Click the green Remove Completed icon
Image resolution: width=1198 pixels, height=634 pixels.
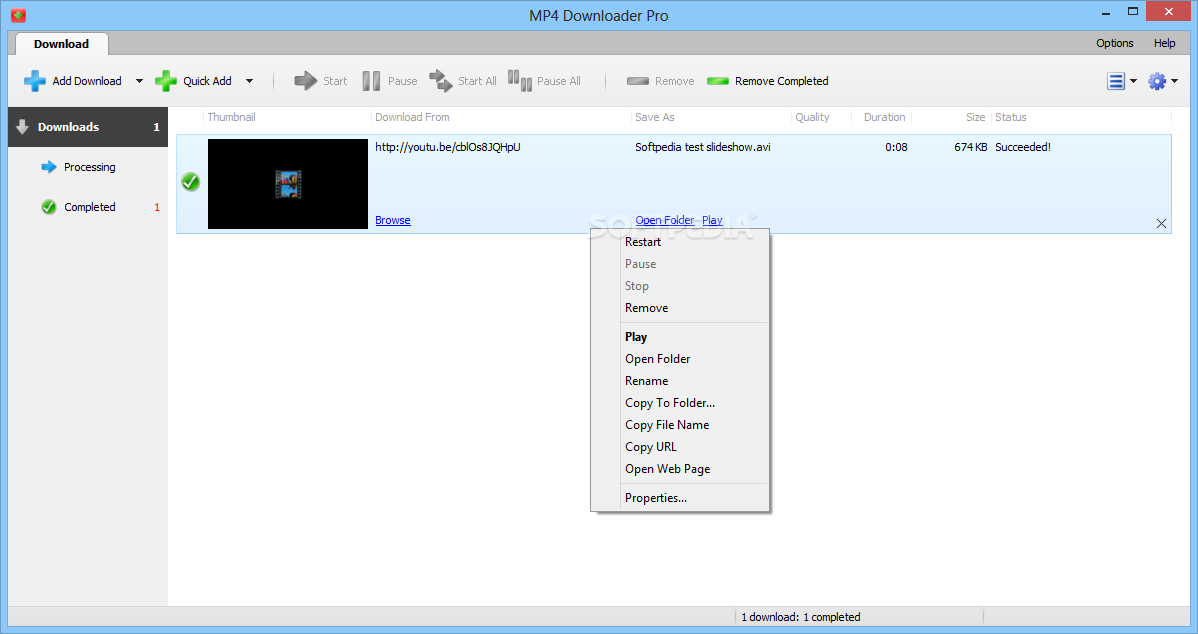(x=717, y=81)
